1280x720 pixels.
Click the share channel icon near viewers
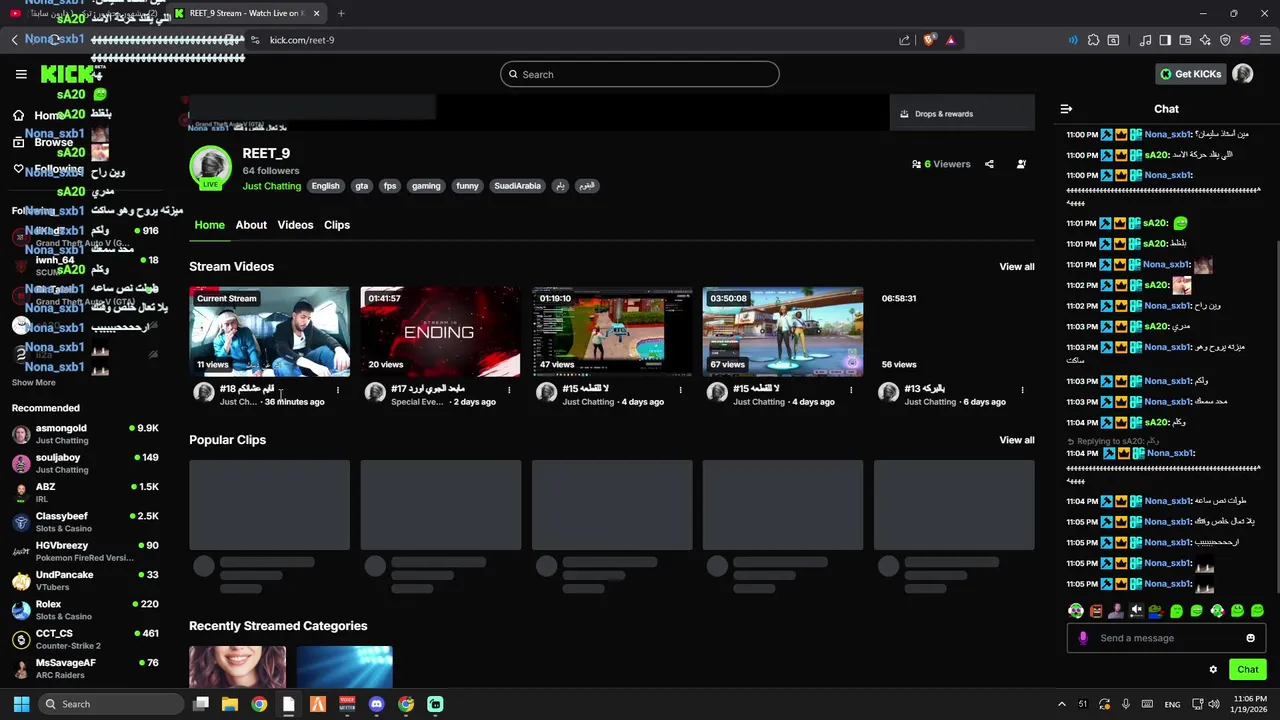(989, 164)
